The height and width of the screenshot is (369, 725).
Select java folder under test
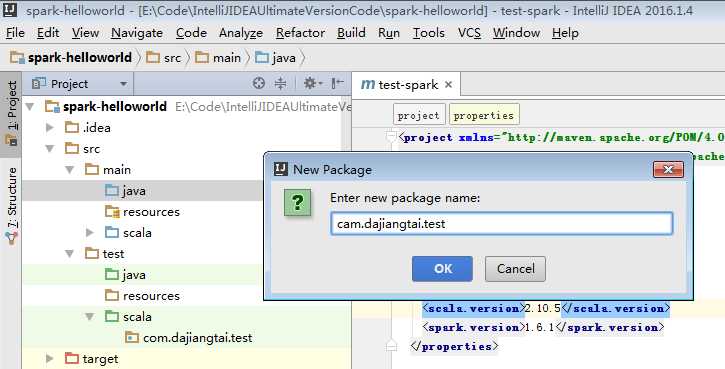[125, 275]
